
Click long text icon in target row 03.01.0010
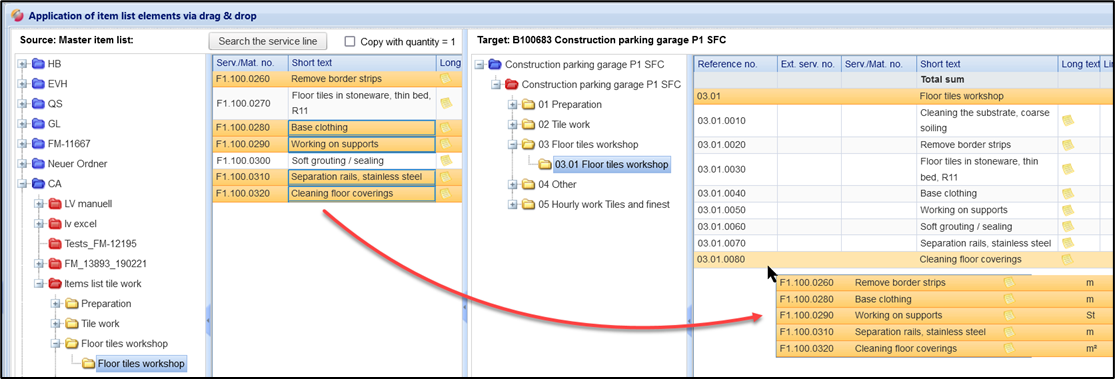tap(1067, 120)
